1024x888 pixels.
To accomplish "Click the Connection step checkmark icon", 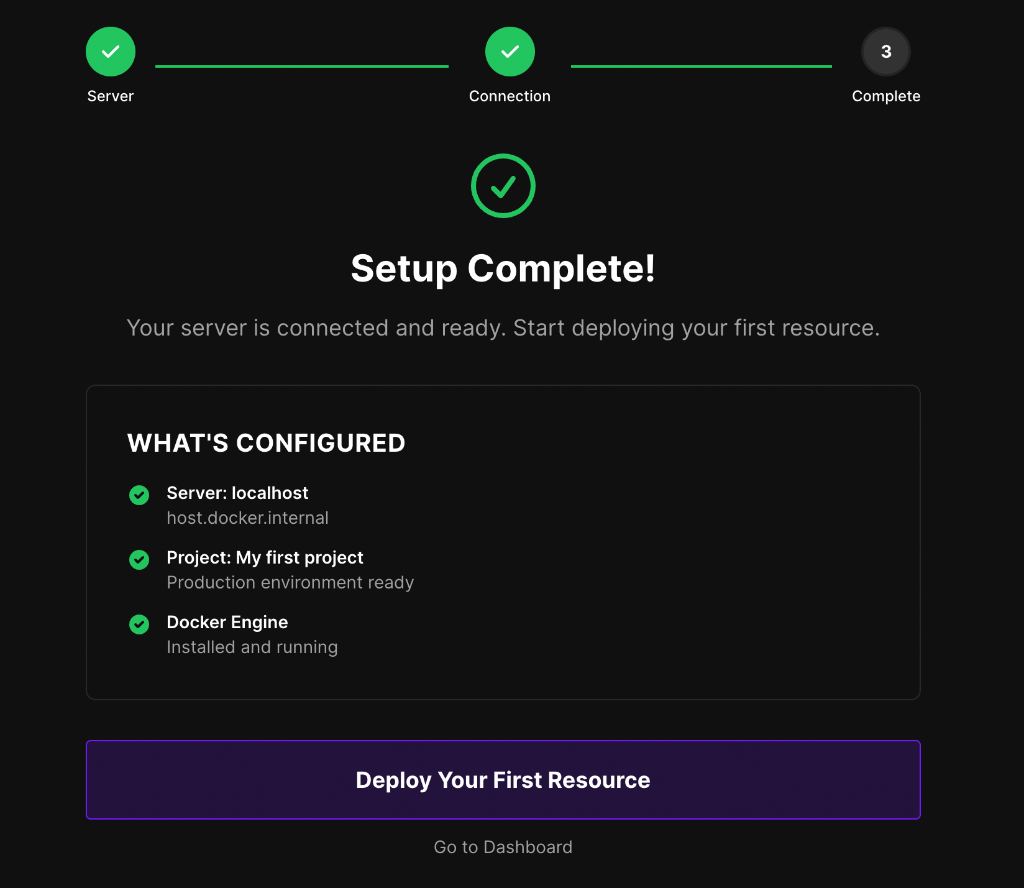I will 510,51.
